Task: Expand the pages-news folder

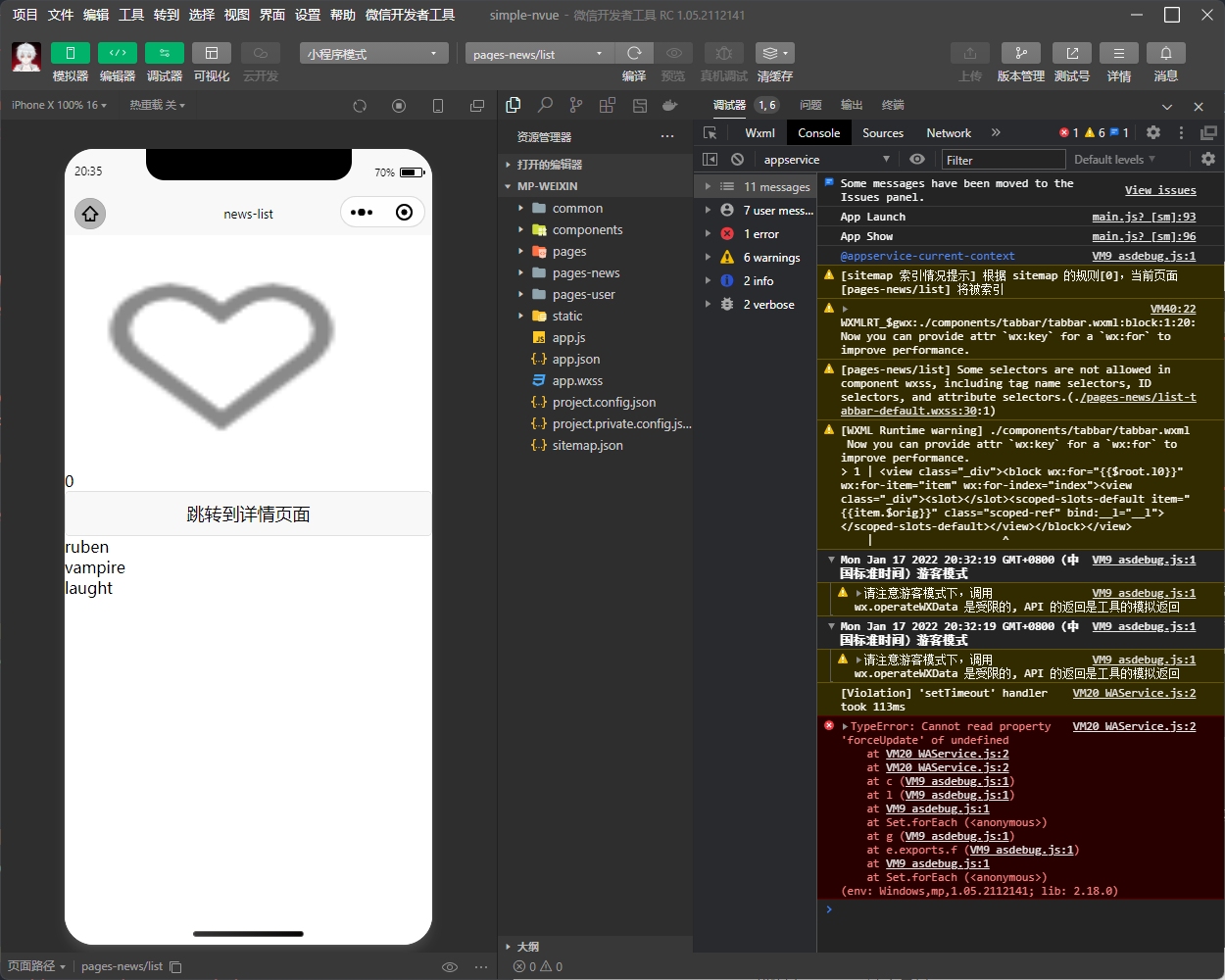Action: pyautogui.click(x=585, y=273)
